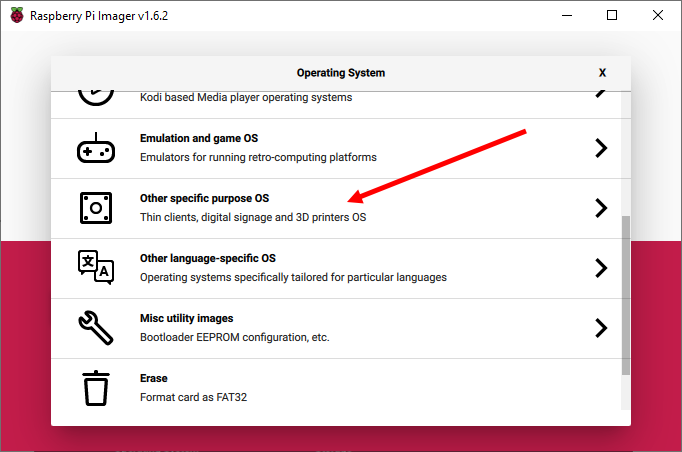
Task: Click the wrench icon for Misc utility images
Action: [x=96, y=328]
